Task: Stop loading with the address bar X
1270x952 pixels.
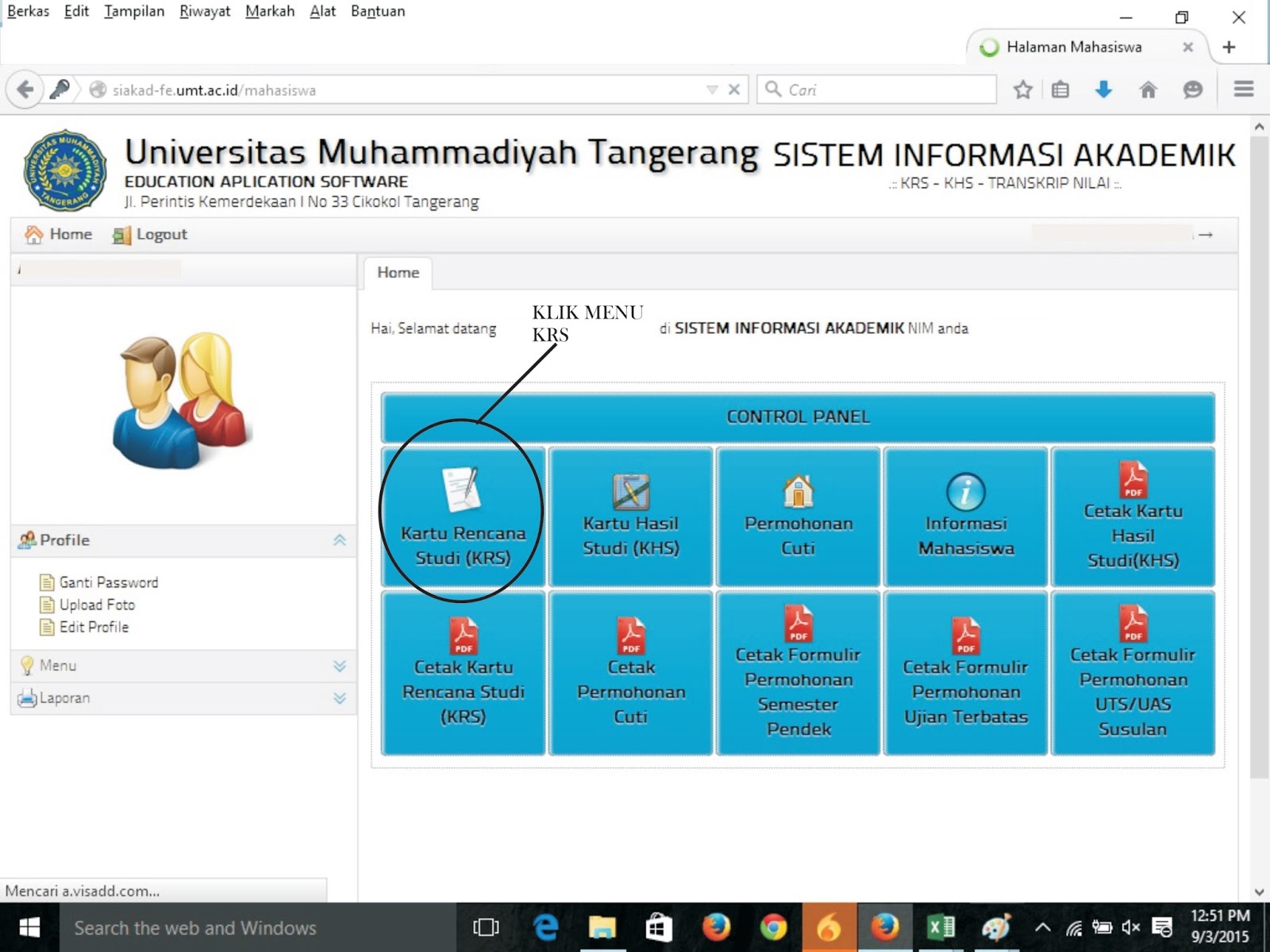Action: click(734, 90)
